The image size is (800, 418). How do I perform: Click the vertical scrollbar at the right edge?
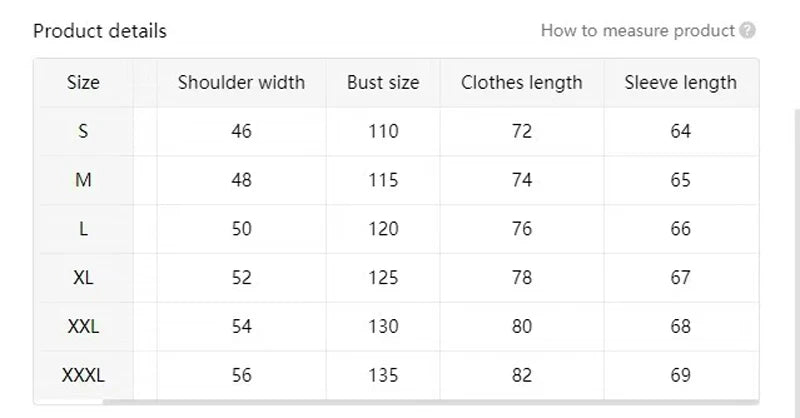(797, 255)
